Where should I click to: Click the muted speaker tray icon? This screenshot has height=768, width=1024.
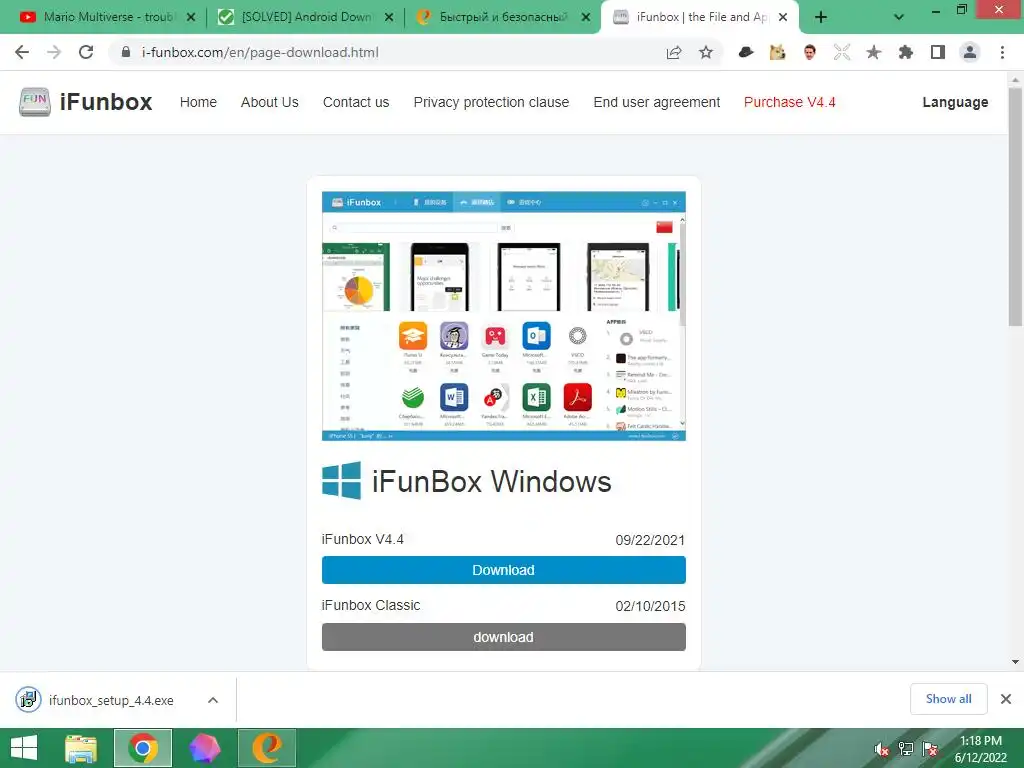tap(882, 749)
